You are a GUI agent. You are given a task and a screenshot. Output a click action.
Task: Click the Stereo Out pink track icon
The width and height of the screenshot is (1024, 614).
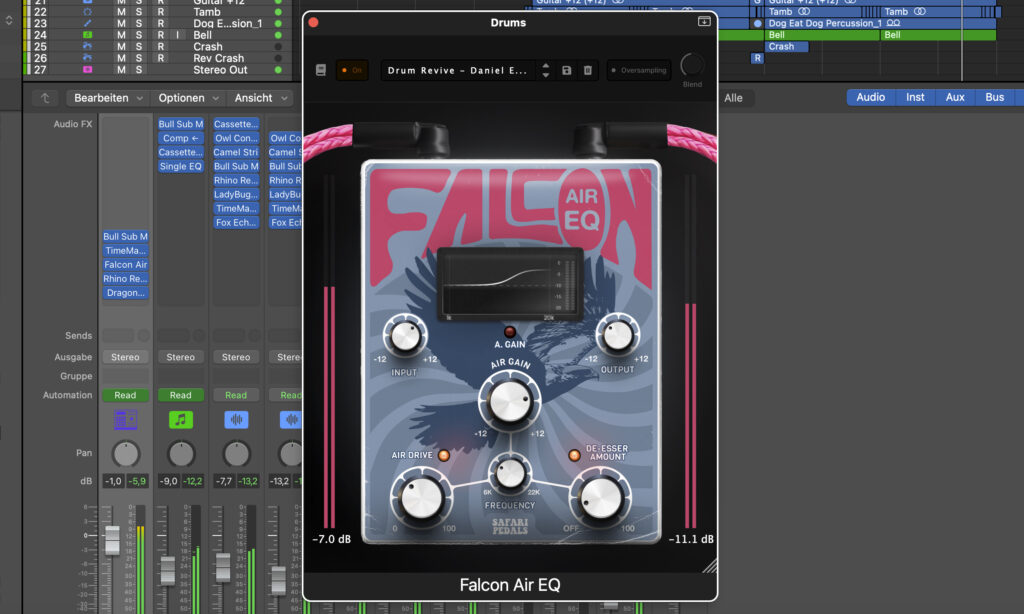pyautogui.click(x=88, y=69)
